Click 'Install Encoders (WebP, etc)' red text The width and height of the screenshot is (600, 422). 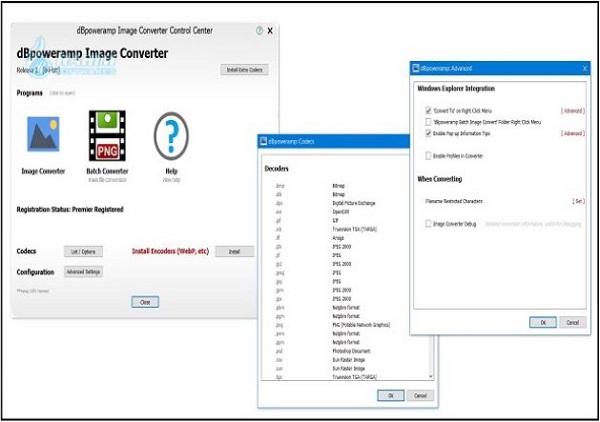tap(170, 251)
